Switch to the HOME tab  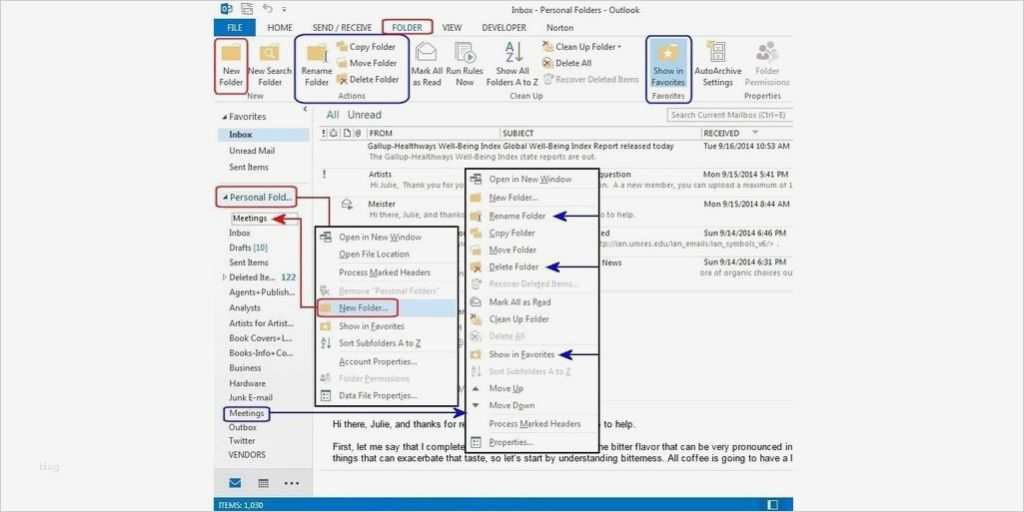coord(280,28)
